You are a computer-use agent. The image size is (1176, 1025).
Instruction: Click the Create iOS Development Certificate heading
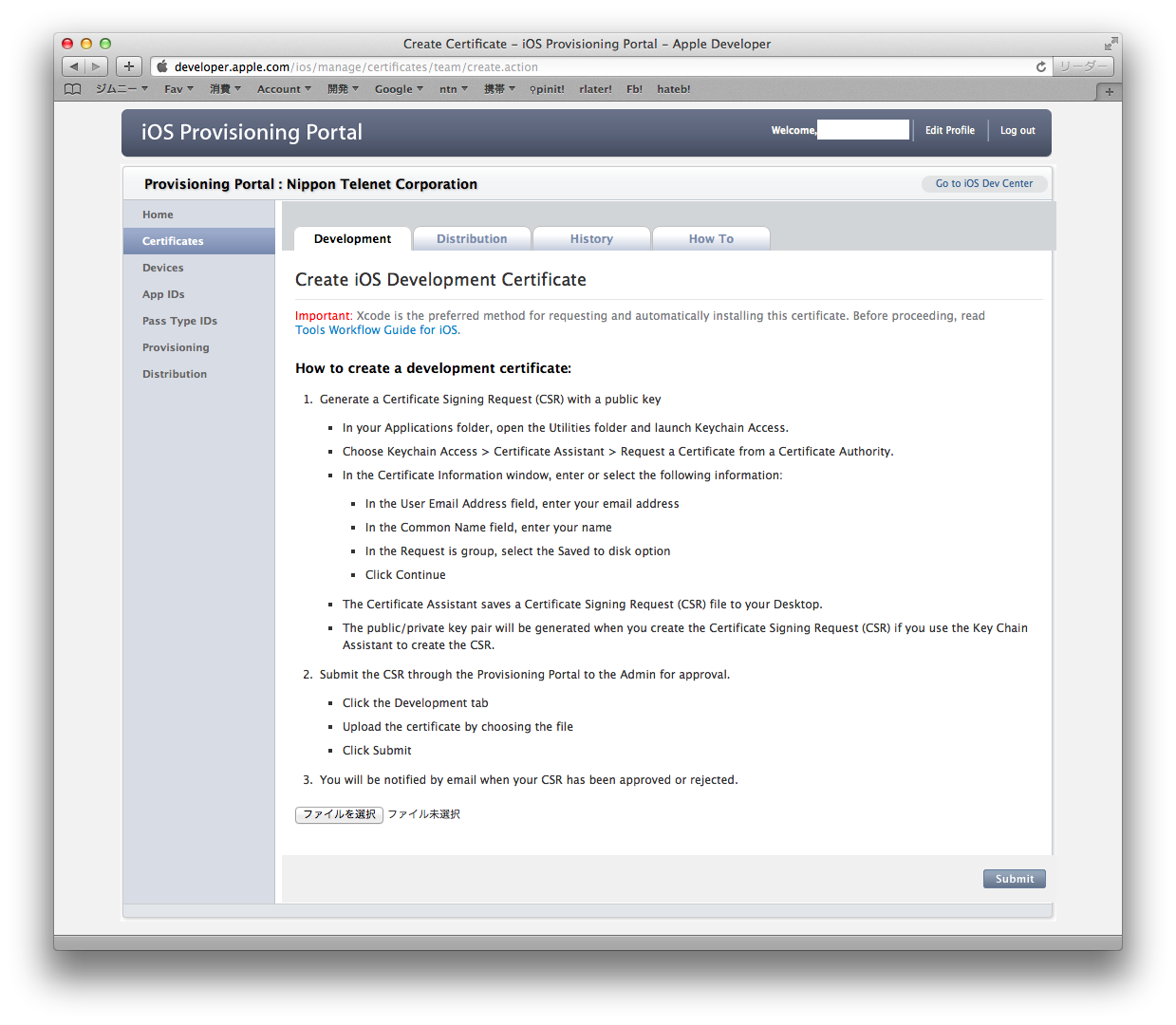pos(440,280)
